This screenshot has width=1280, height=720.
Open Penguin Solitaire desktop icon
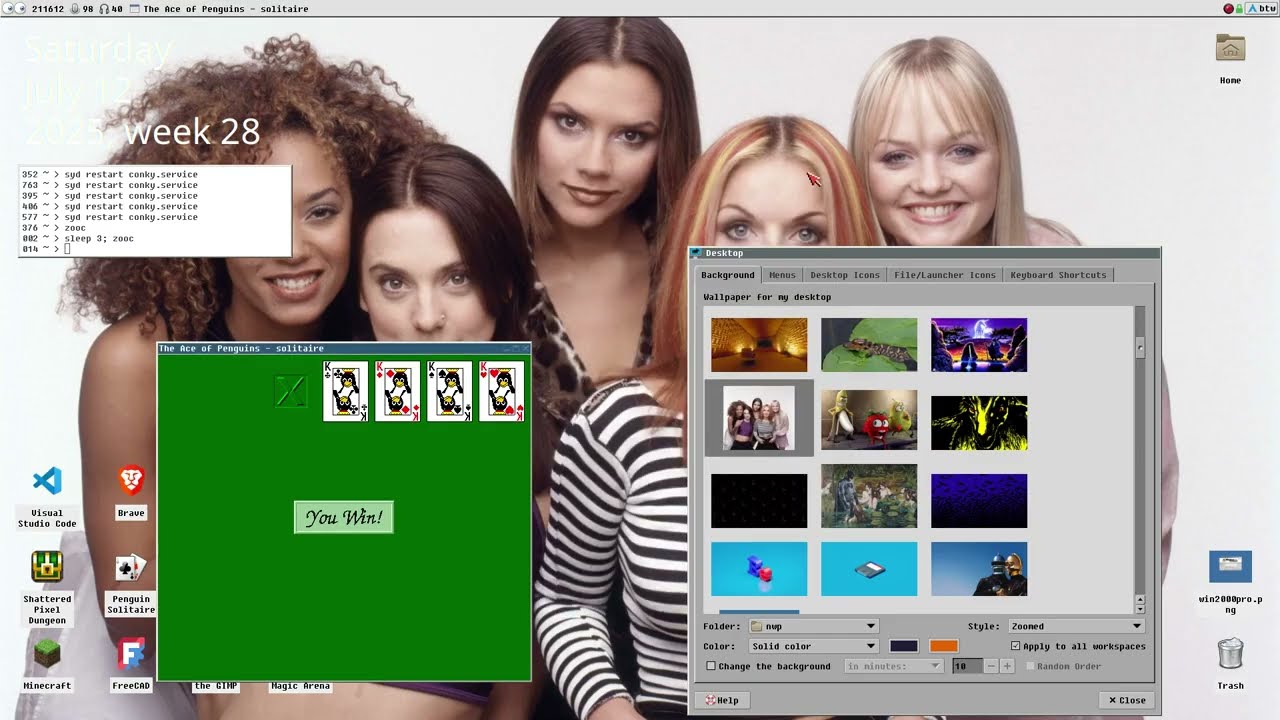click(x=131, y=568)
